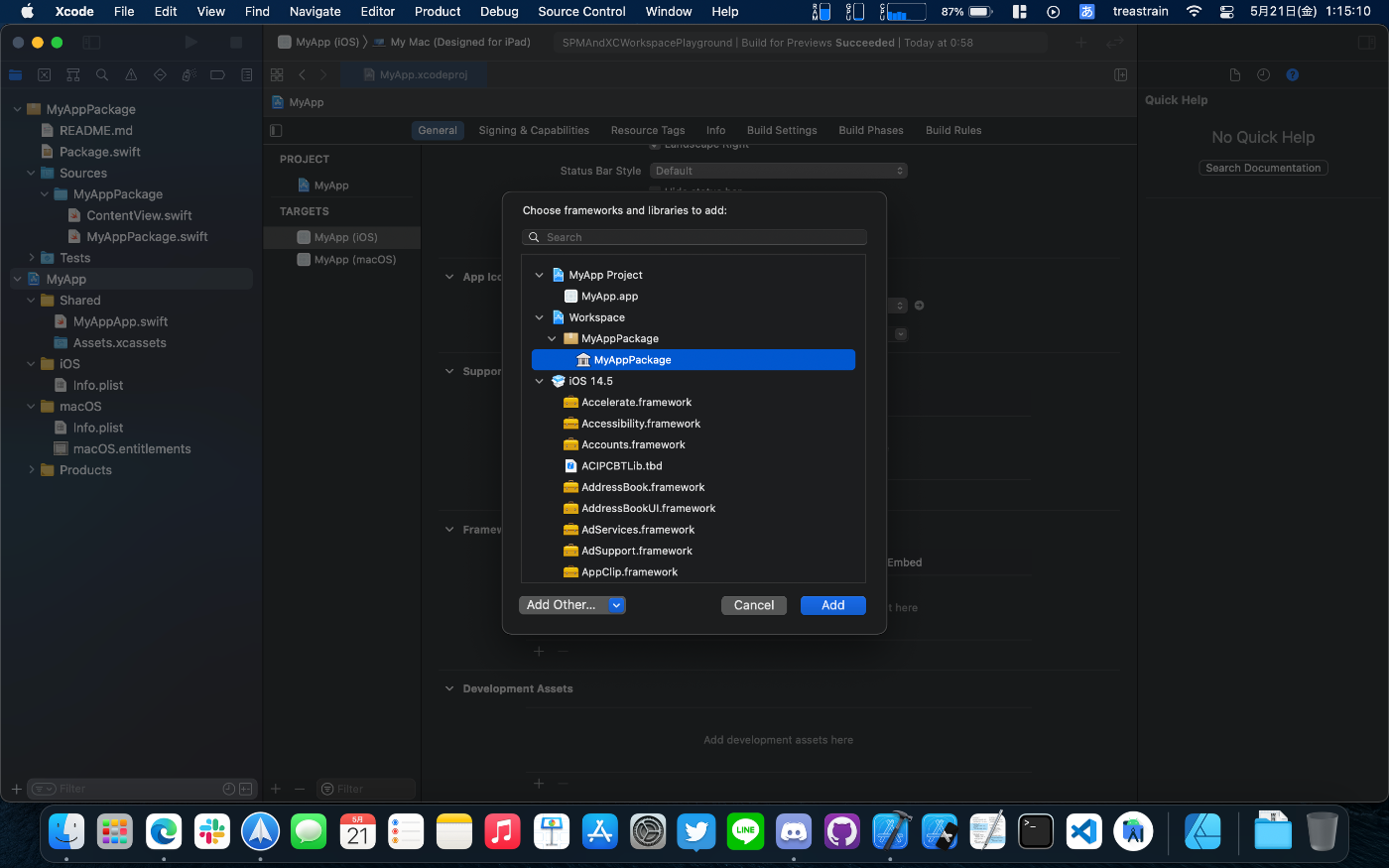This screenshot has width=1389, height=868.
Task: Open Slack from the Dock
Action: tap(212, 831)
